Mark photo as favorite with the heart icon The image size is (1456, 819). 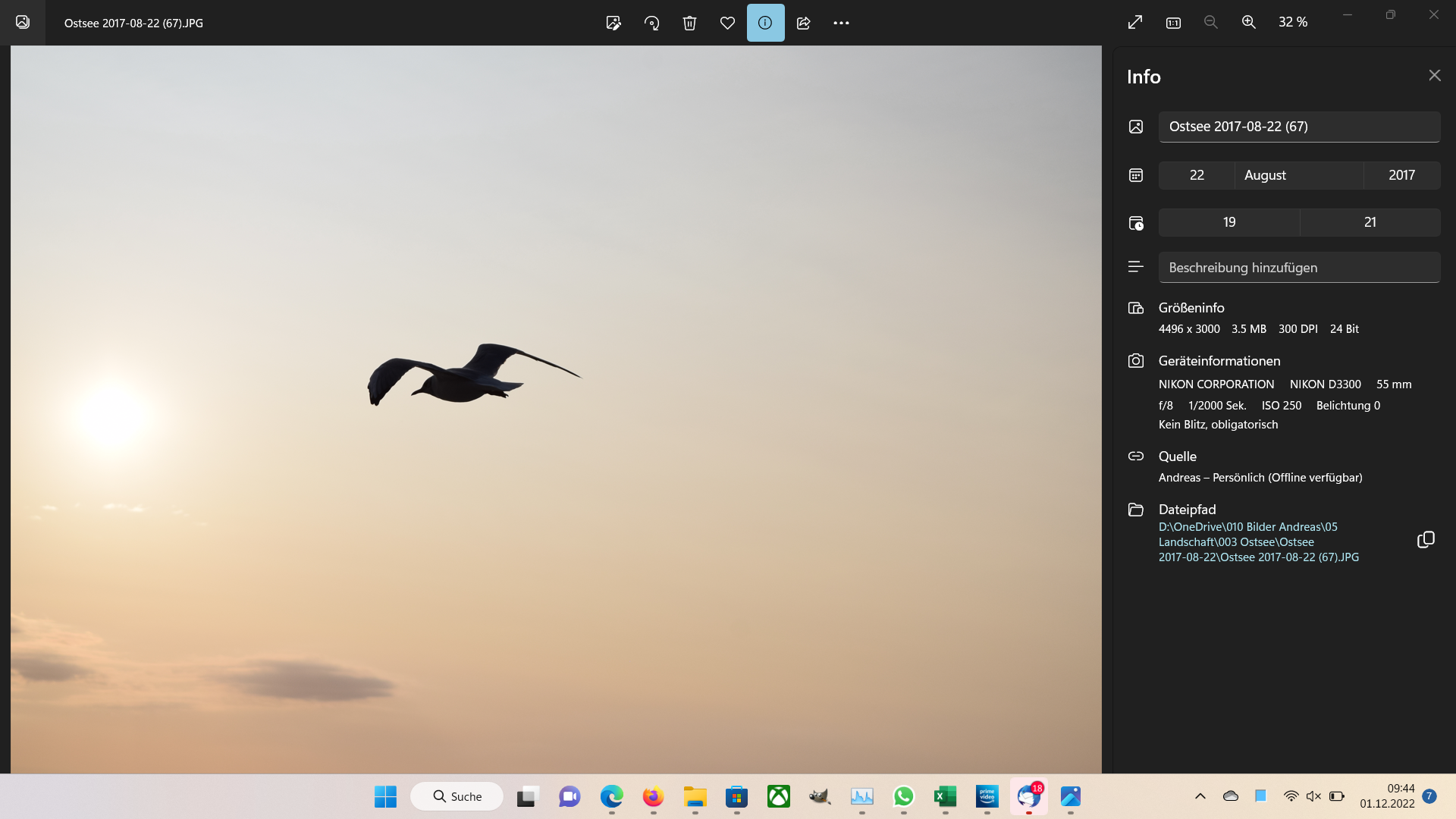(727, 23)
